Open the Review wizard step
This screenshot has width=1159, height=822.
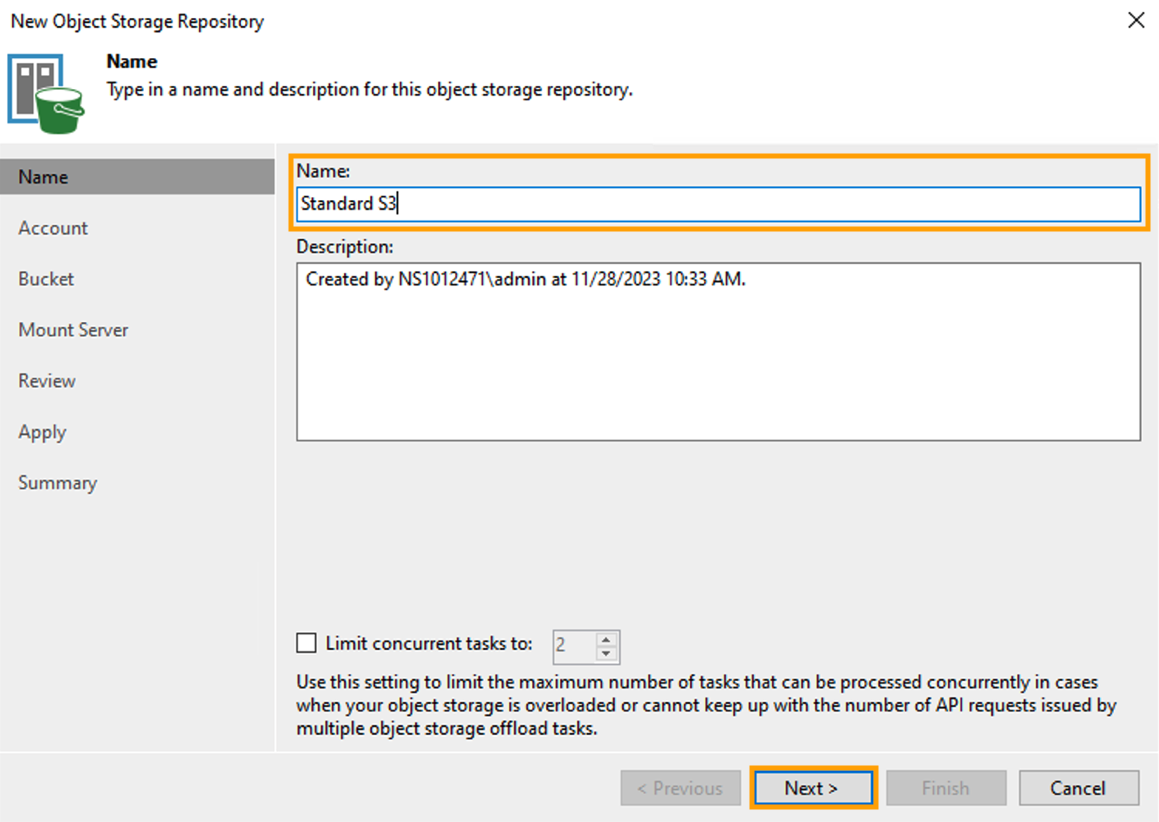coord(46,380)
